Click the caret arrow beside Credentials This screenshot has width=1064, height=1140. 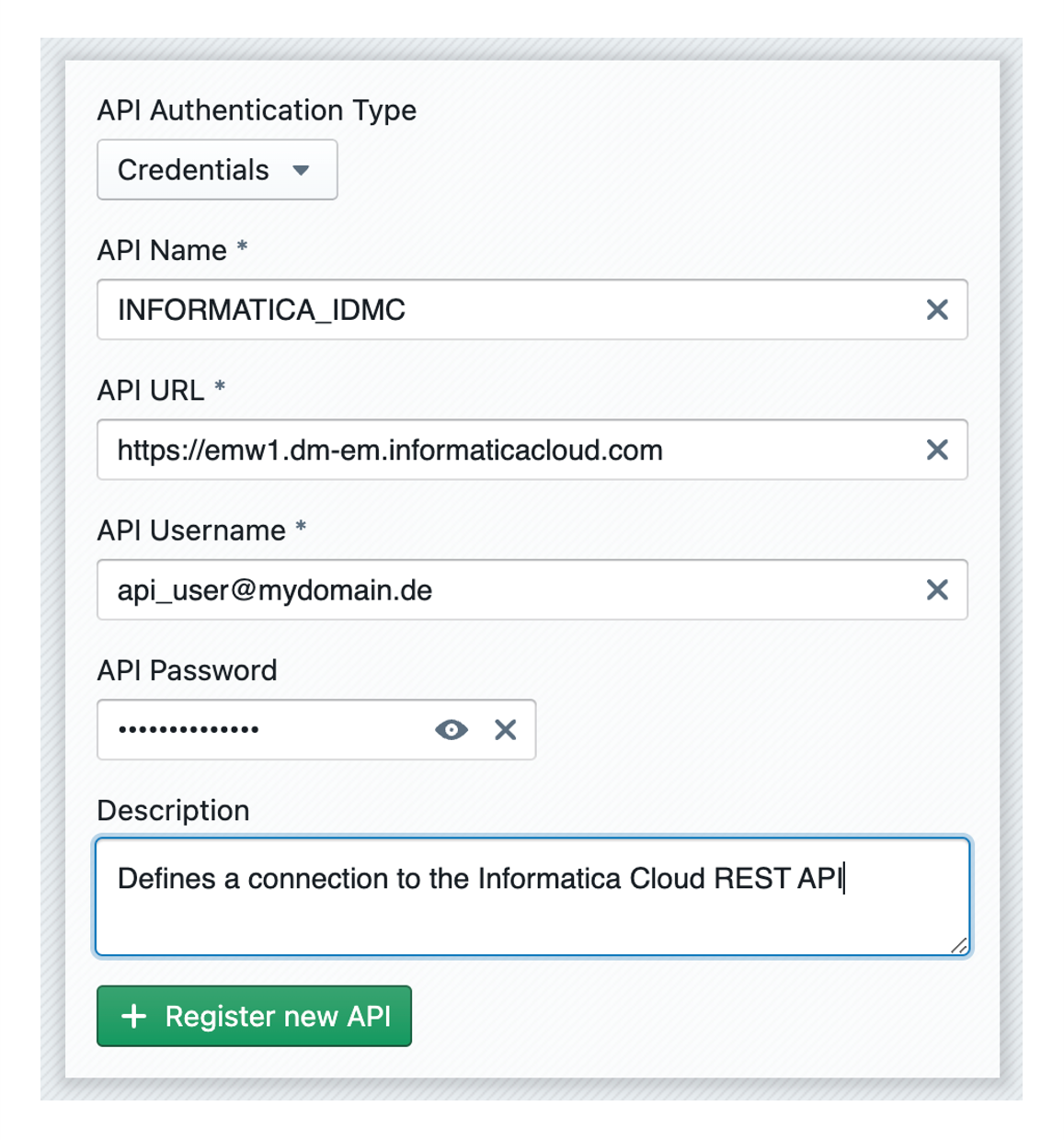tap(301, 170)
